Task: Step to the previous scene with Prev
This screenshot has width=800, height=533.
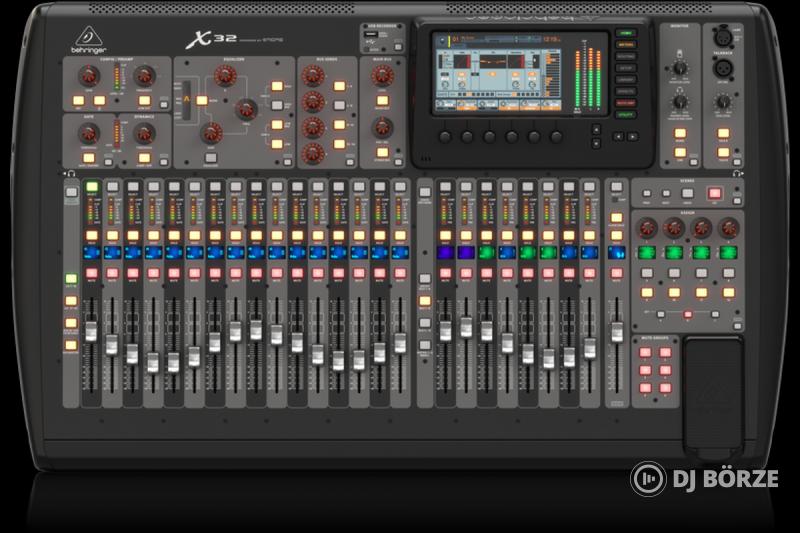Action: [646, 194]
